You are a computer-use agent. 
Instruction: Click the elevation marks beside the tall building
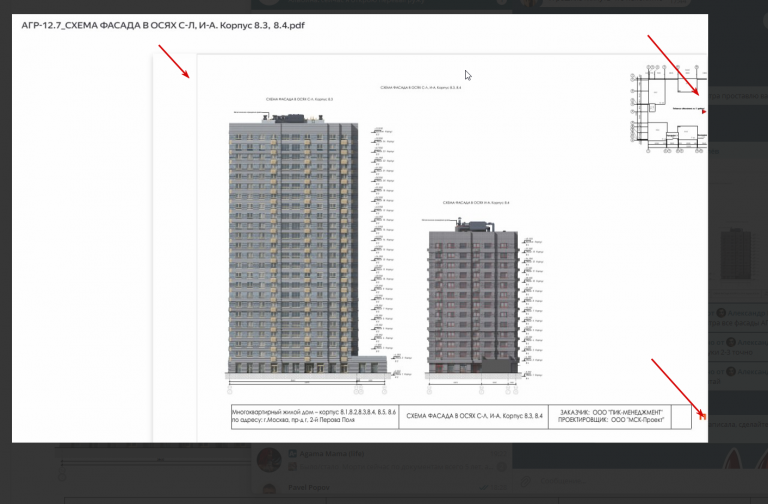(x=384, y=252)
